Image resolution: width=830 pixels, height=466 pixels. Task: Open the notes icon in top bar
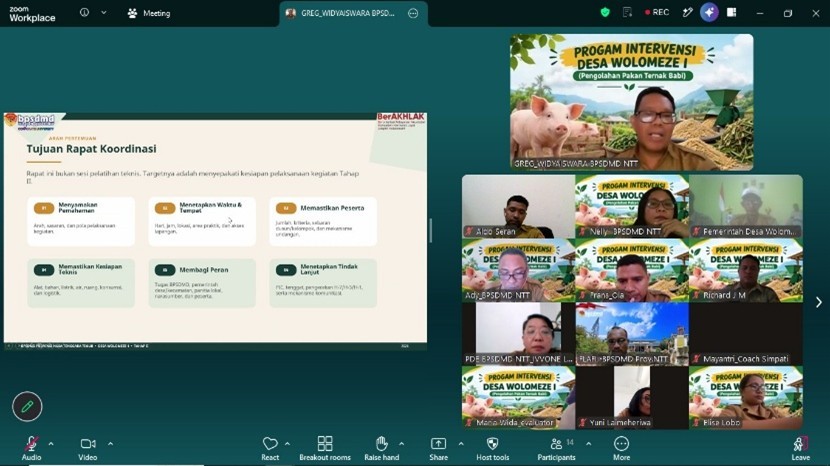(627, 12)
